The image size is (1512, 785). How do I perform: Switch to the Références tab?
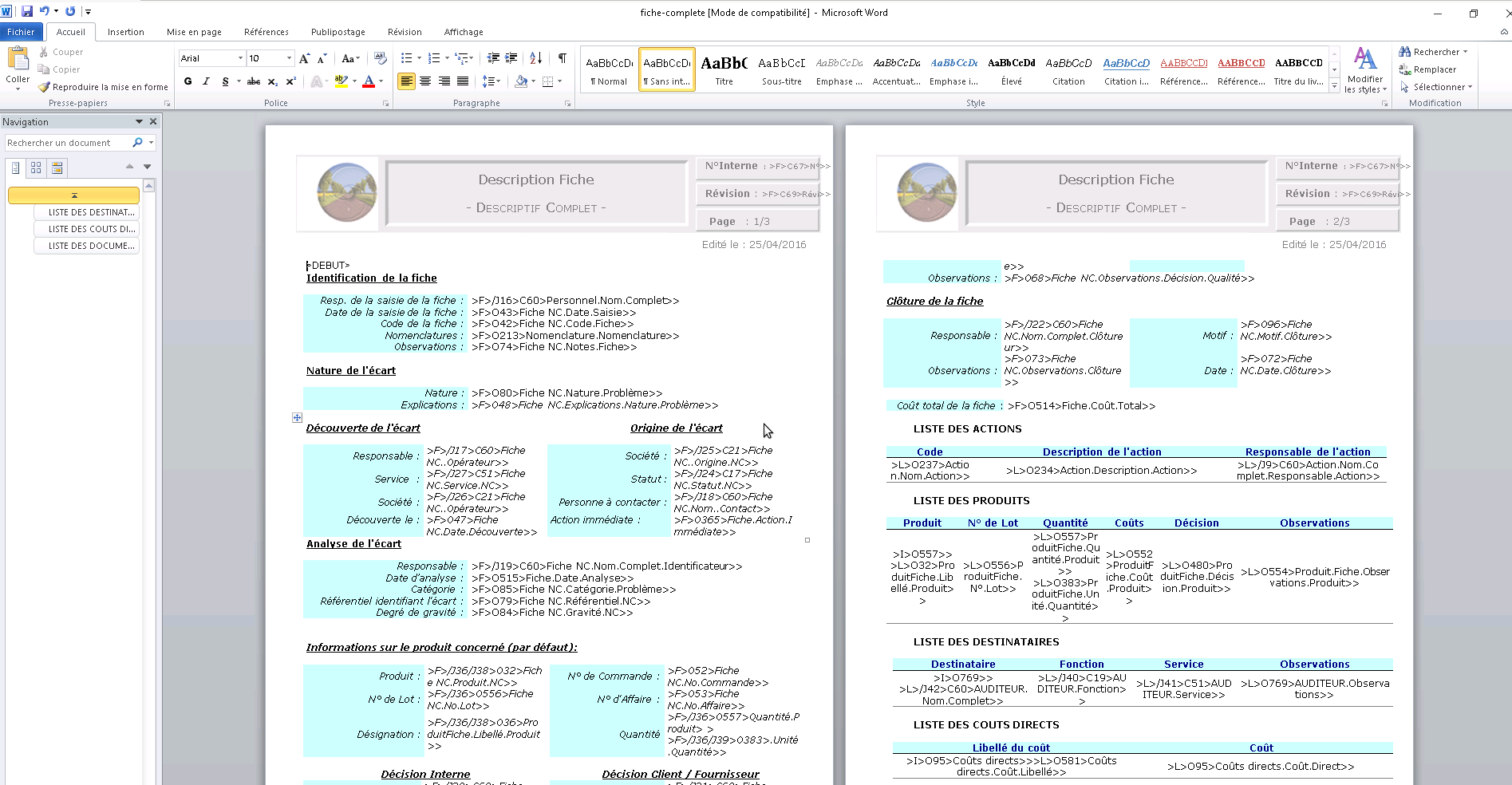click(266, 32)
